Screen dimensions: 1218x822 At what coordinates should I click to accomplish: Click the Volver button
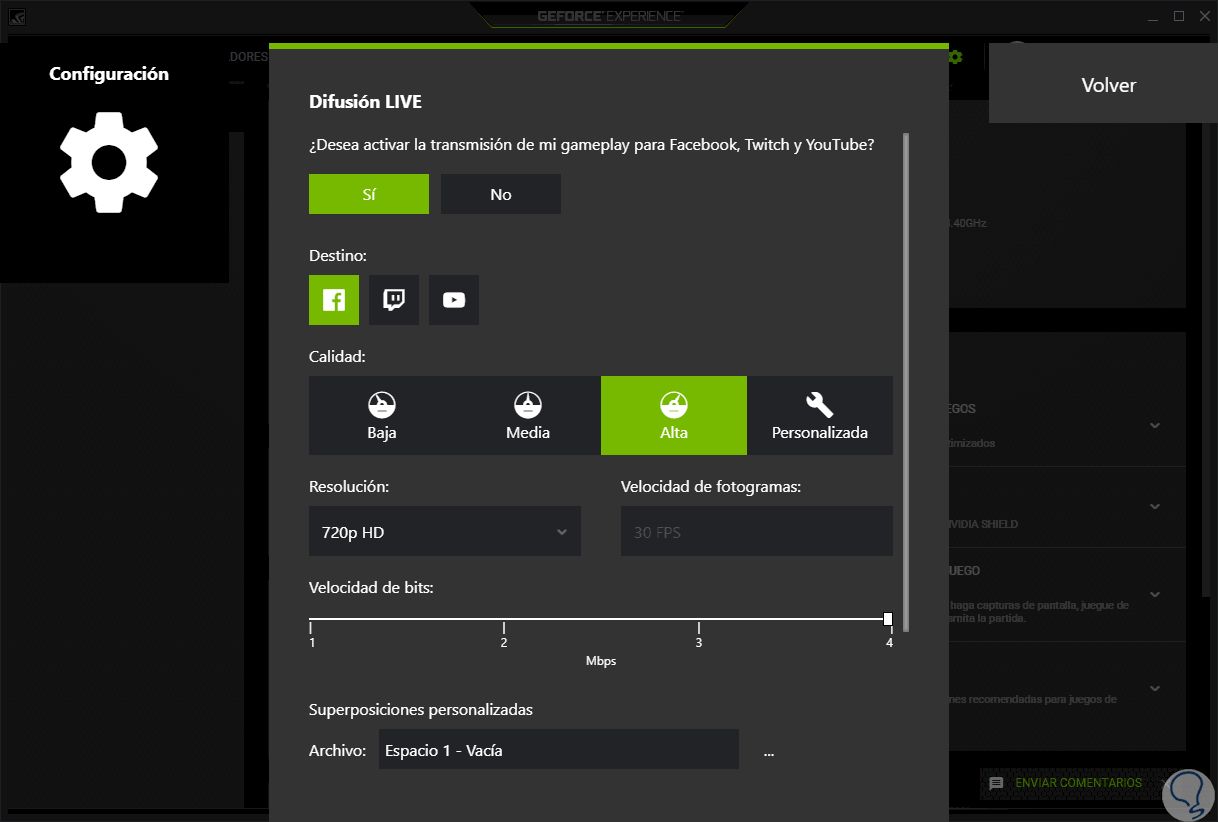[x=1103, y=85]
